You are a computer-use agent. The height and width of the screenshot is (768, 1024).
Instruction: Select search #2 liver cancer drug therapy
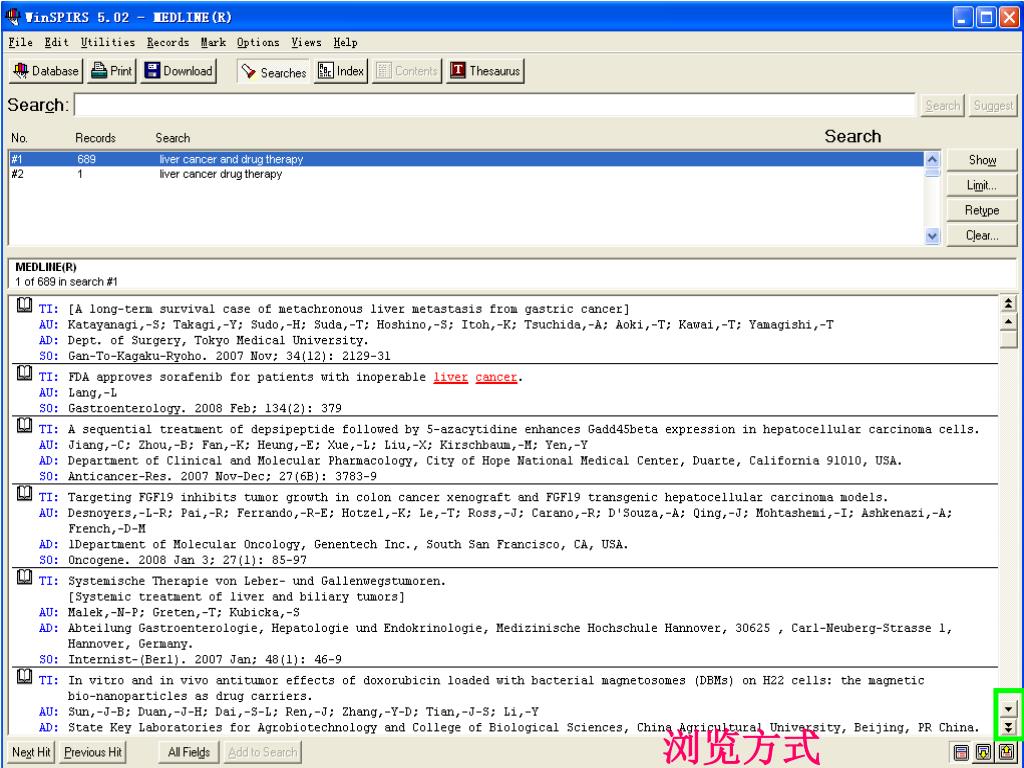coord(466,174)
